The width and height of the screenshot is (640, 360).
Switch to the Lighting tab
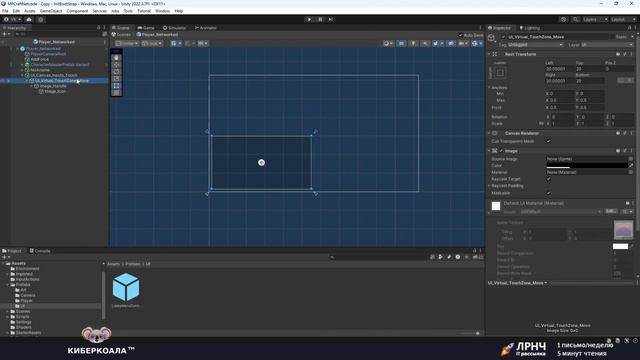pos(530,28)
